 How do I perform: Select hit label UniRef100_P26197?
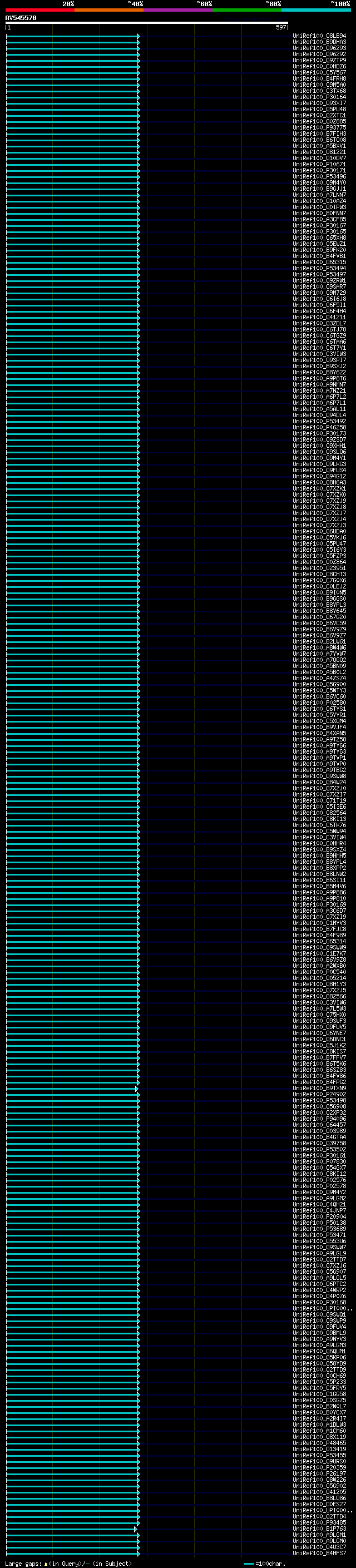coord(319,1473)
